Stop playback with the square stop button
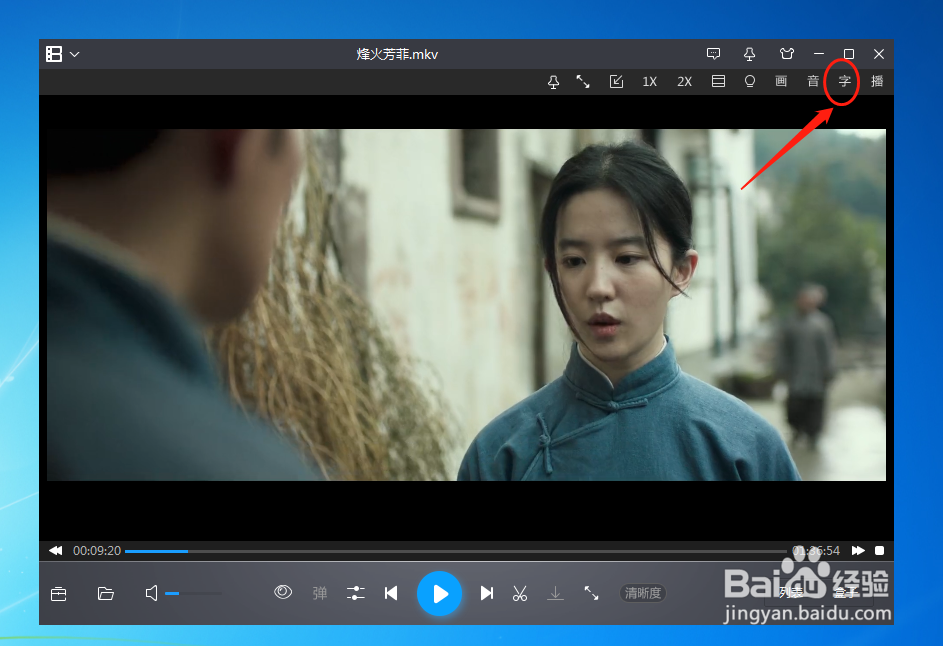 879,550
